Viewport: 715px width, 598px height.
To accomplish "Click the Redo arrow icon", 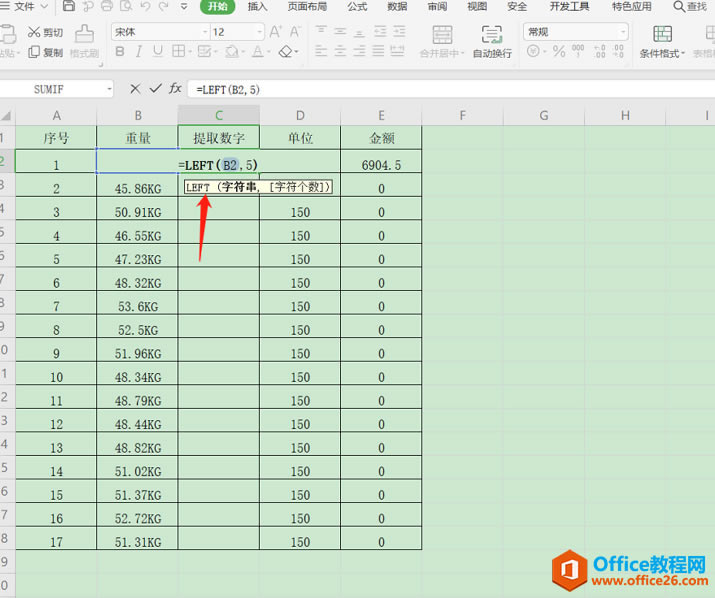I will 164,6.
